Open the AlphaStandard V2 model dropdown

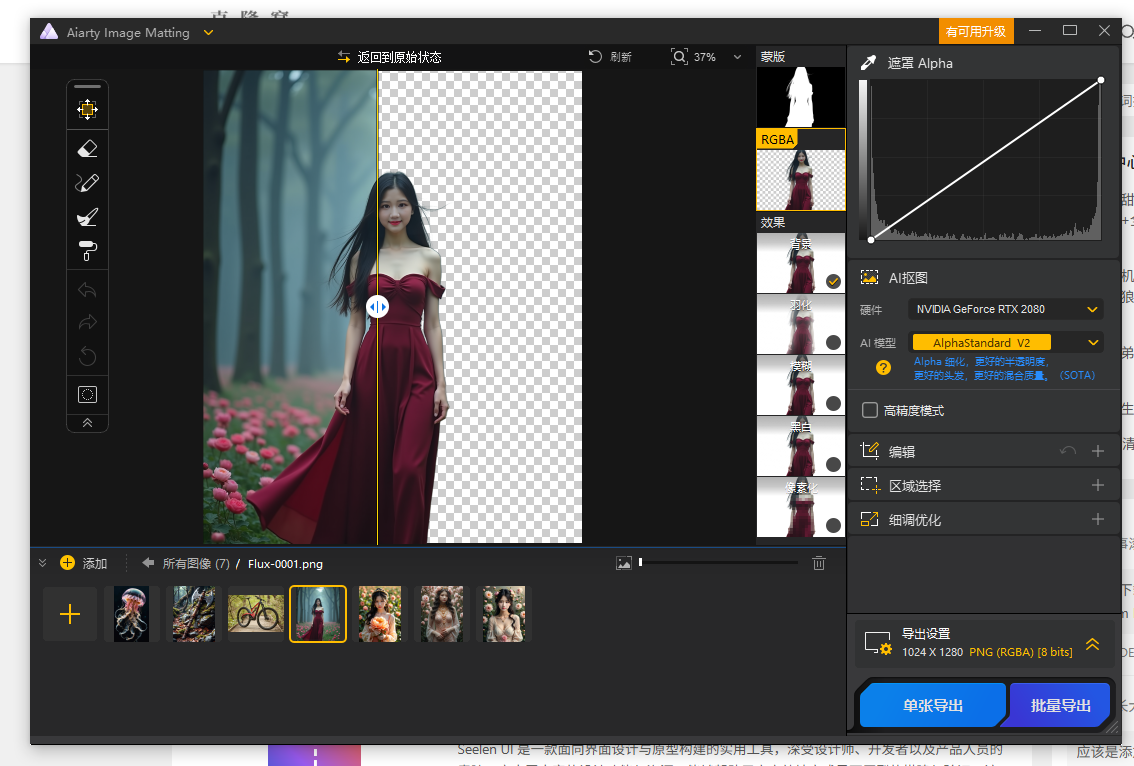pos(1005,342)
